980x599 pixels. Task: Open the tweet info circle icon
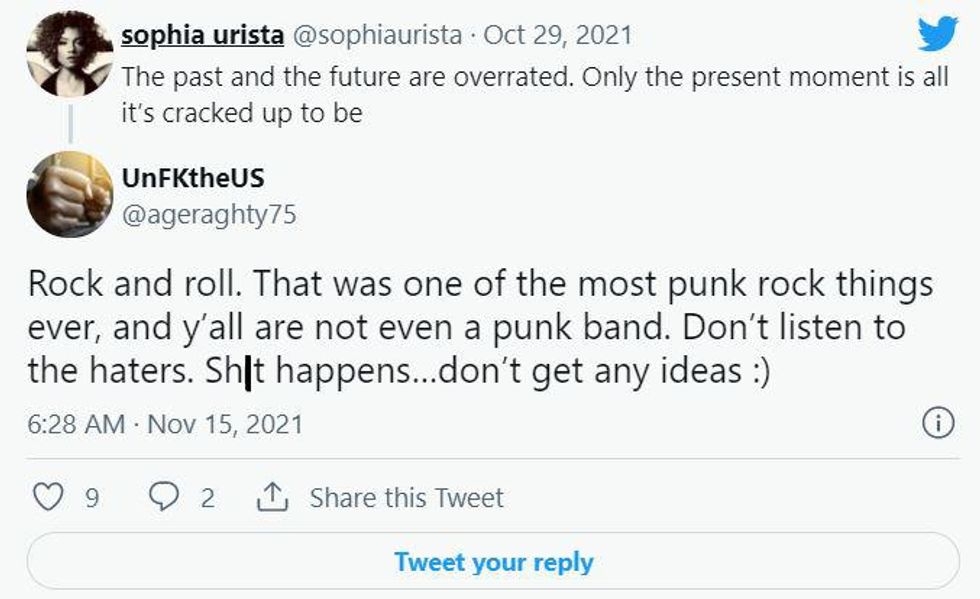coord(937,424)
